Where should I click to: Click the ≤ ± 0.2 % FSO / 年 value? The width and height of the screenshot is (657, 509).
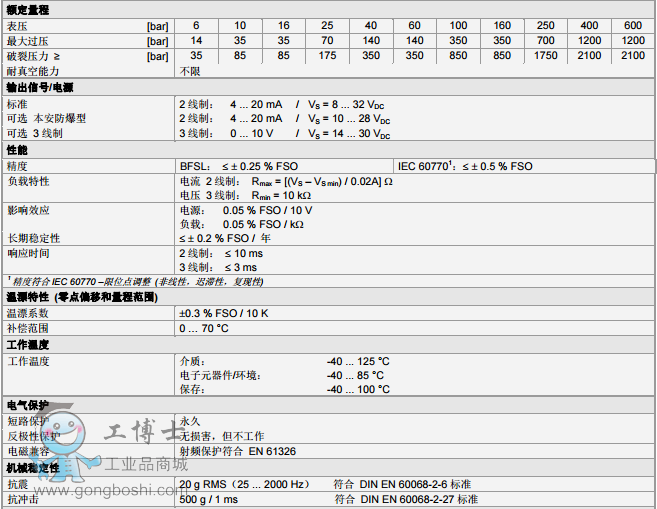[225, 238]
